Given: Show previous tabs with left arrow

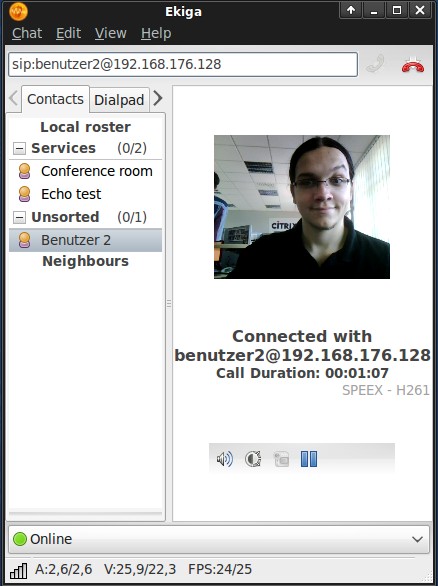Looking at the screenshot, I should (13, 98).
